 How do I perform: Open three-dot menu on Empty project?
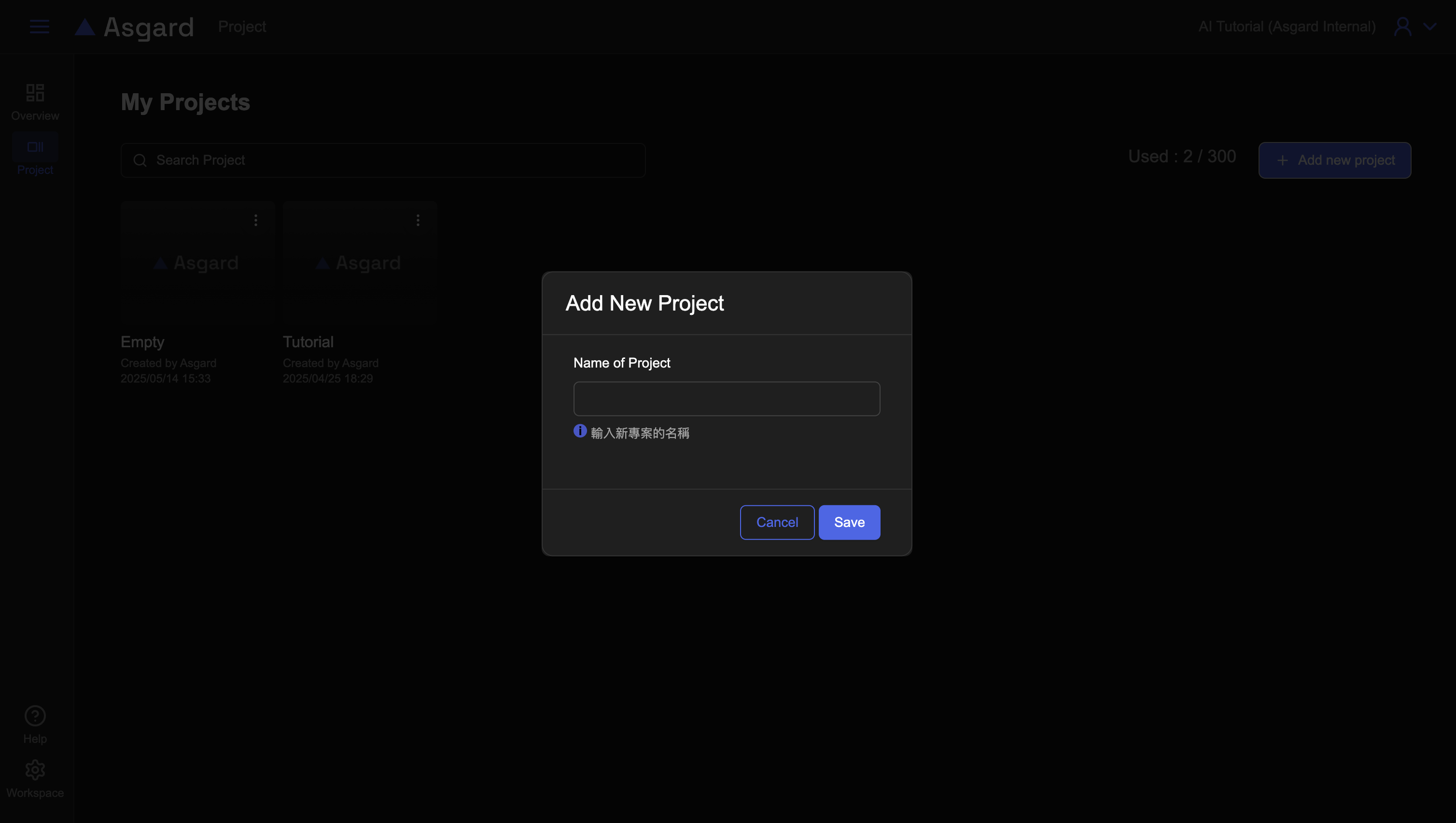pyautogui.click(x=256, y=220)
